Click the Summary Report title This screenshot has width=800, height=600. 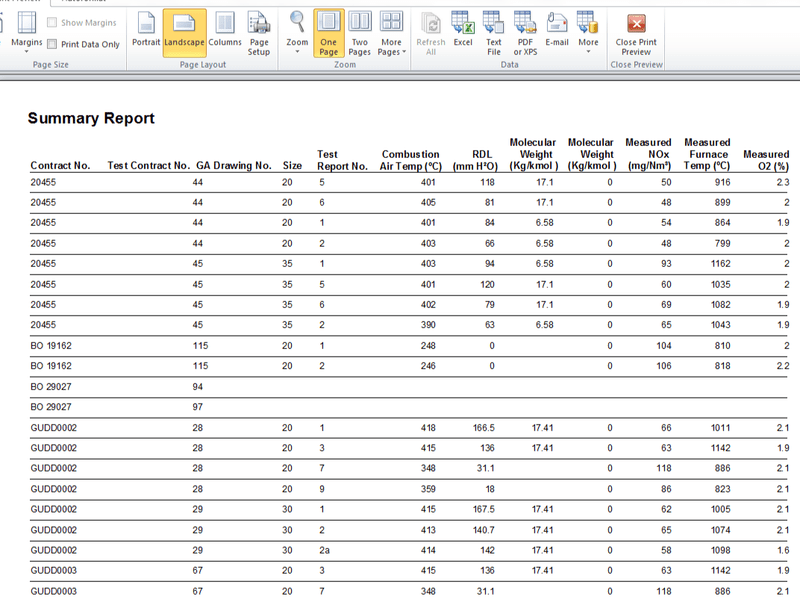coord(91,118)
